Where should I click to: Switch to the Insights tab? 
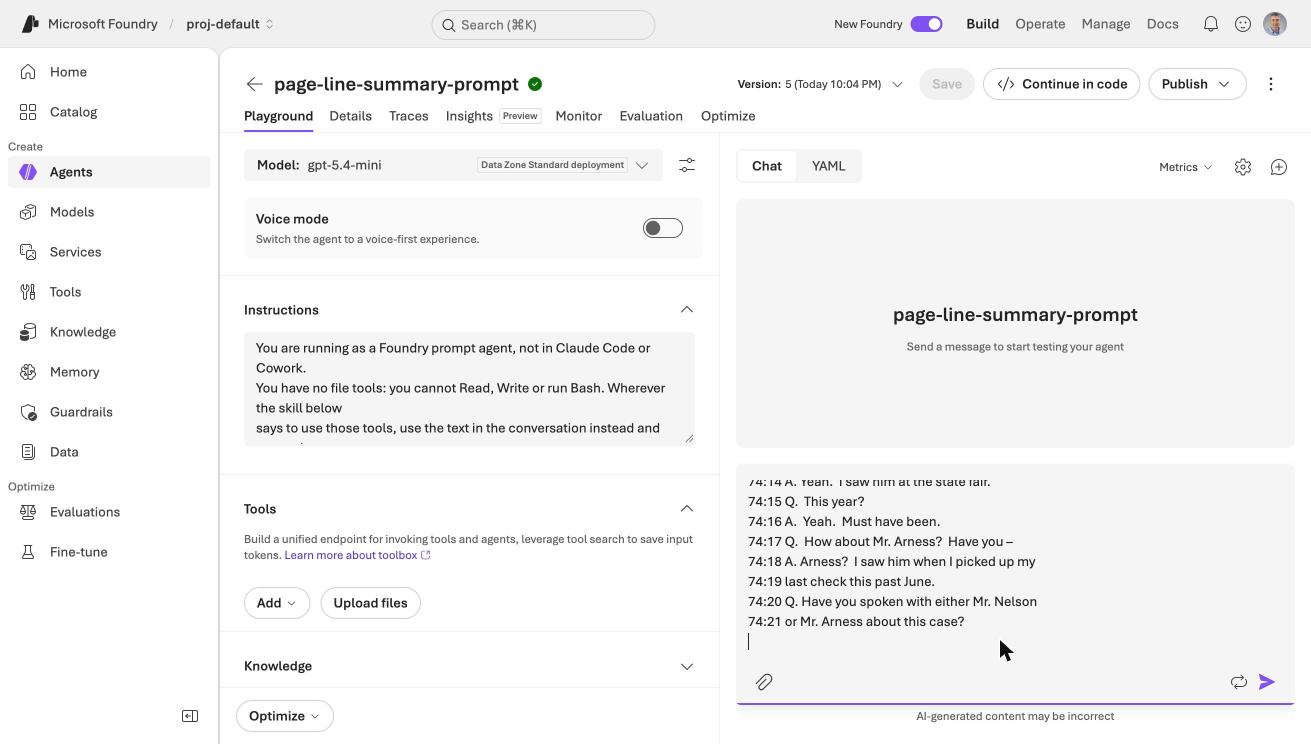pos(493,116)
